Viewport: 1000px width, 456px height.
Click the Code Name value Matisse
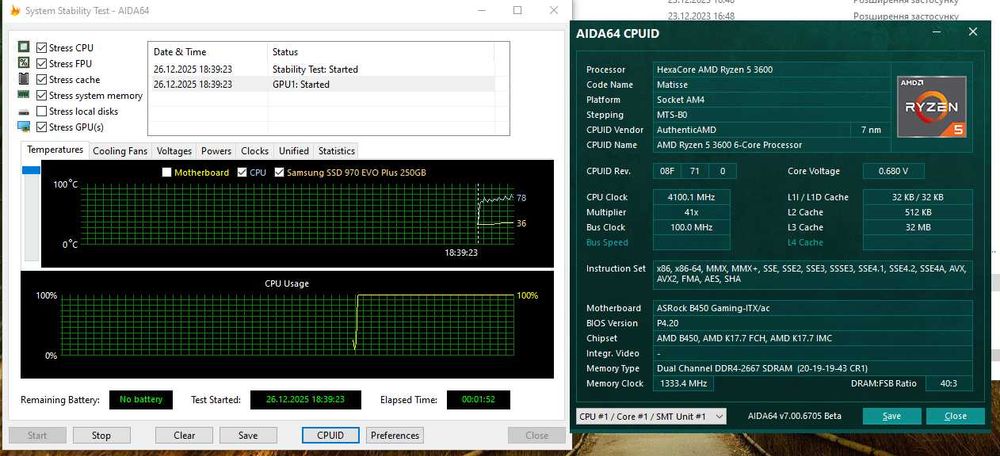pos(771,84)
